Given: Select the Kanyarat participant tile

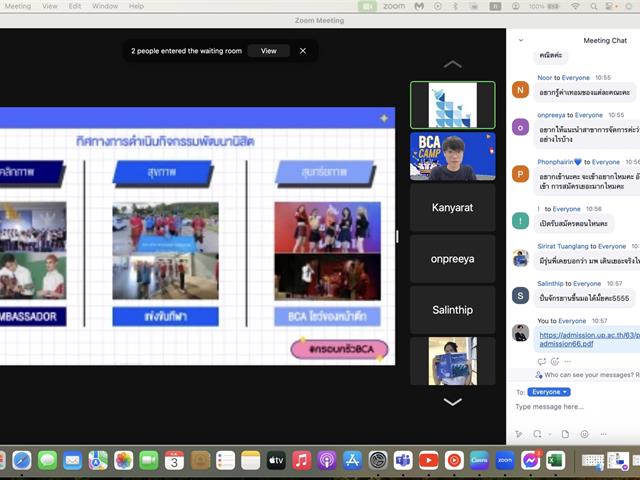Looking at the screenshot, I should click(453, 207).
